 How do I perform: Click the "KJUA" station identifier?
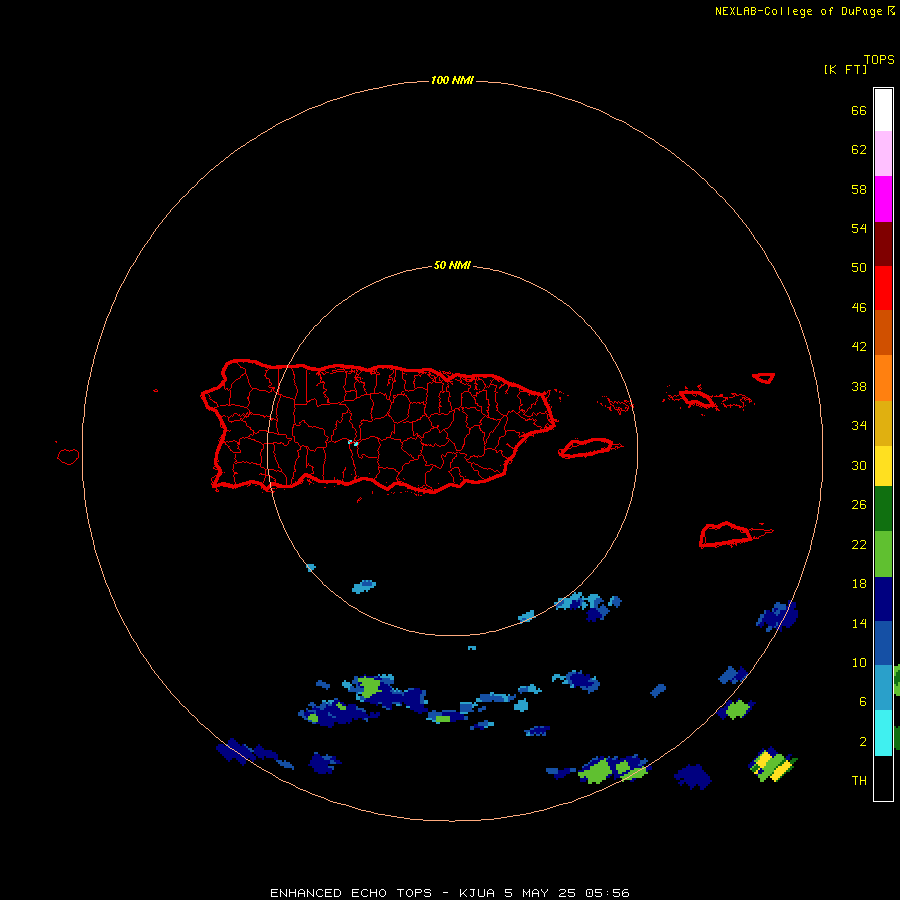(477, 893)
